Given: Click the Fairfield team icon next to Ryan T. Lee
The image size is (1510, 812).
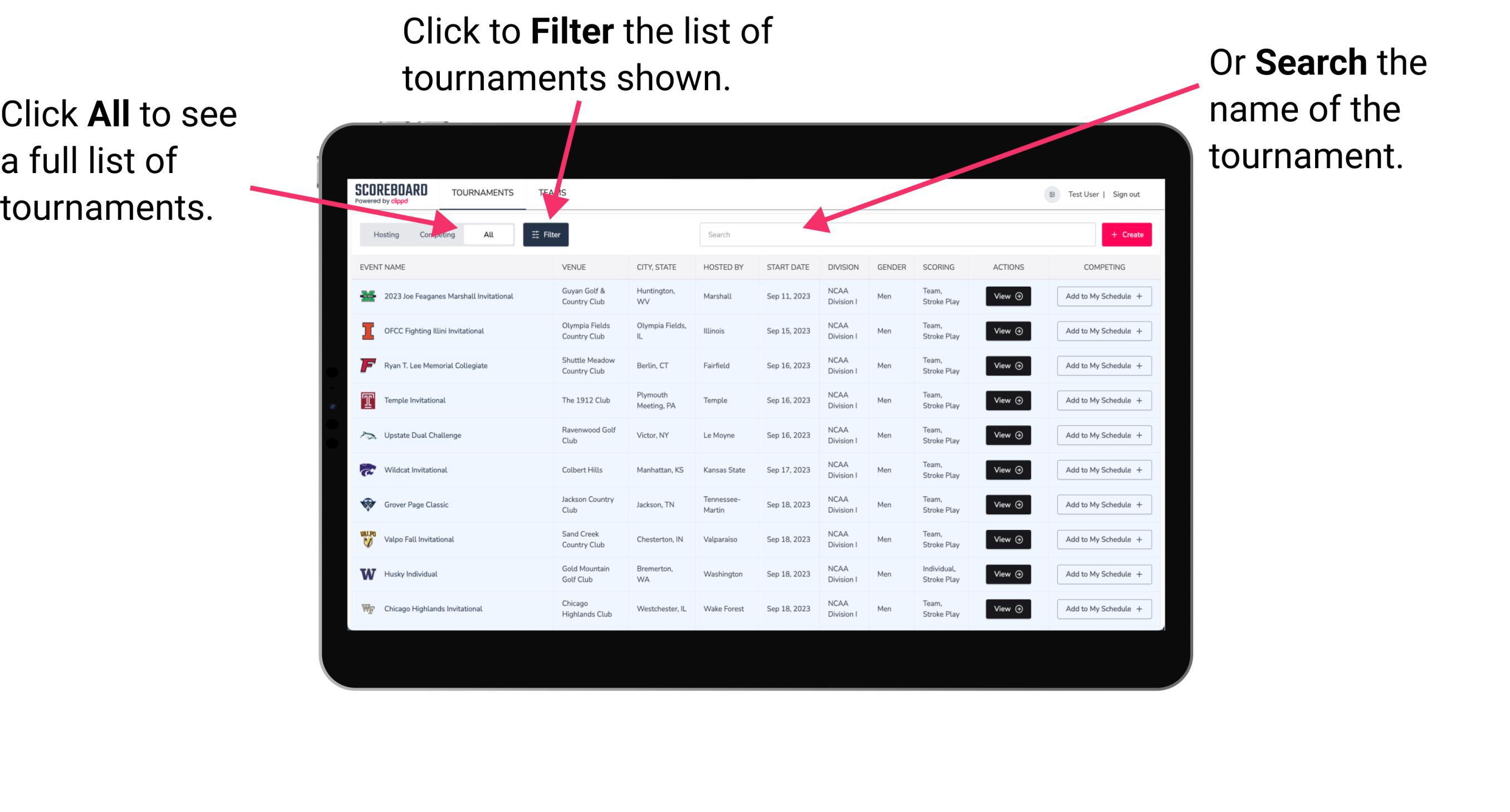Looking at the screenshot, I should tap(367, 365).
